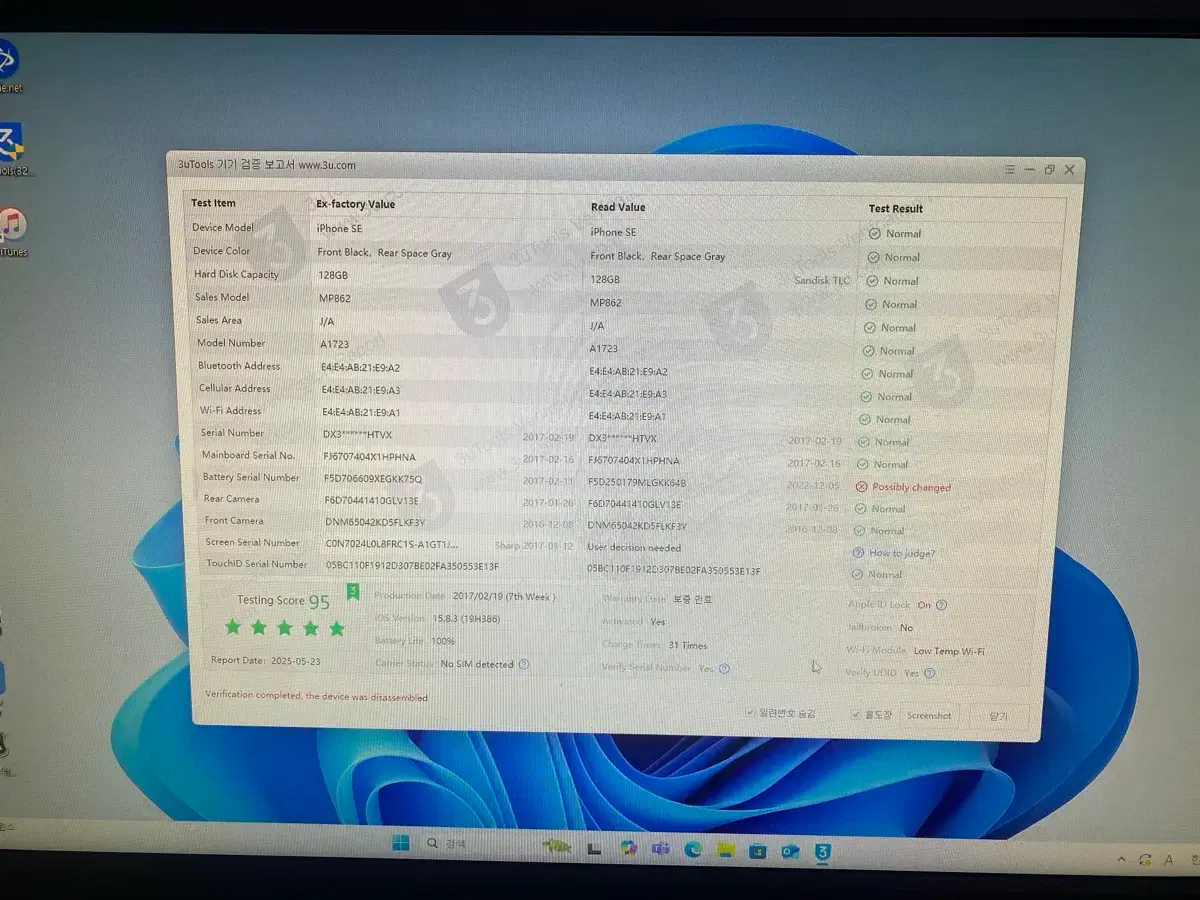1200x900 pixels.
Task: Click the Test Item column header
Action: pos(213,203)
